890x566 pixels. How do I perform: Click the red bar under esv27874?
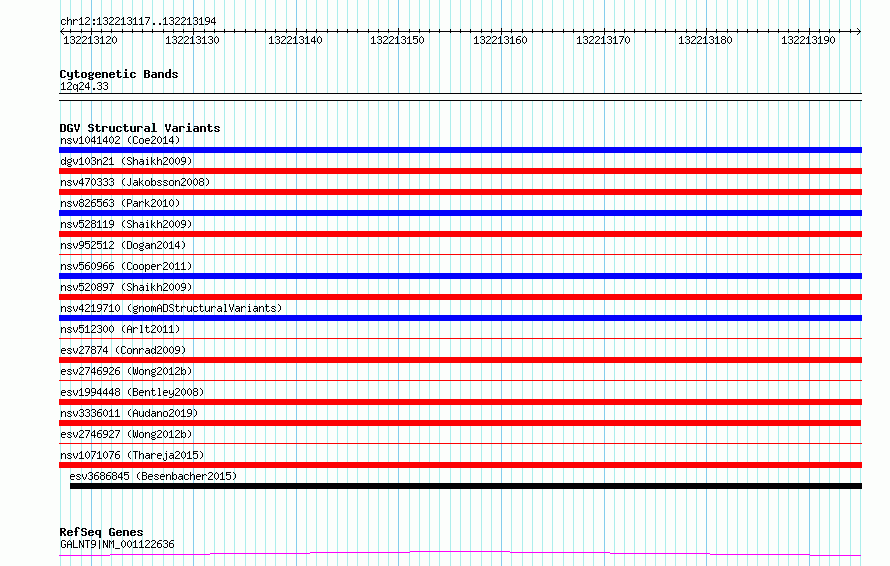460,360
